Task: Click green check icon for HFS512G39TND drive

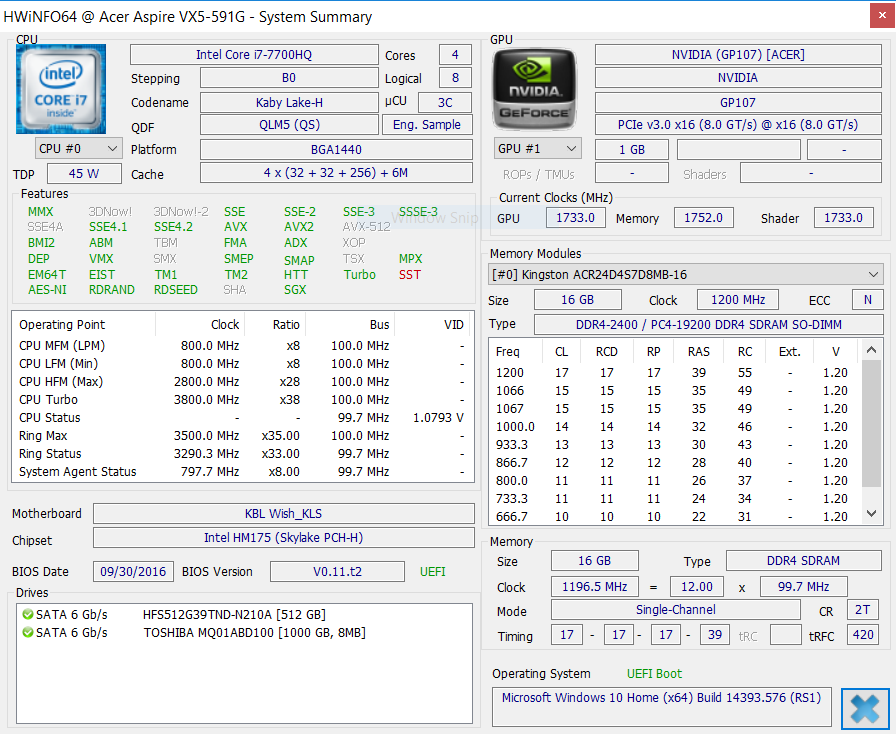Action: (27, 615)
